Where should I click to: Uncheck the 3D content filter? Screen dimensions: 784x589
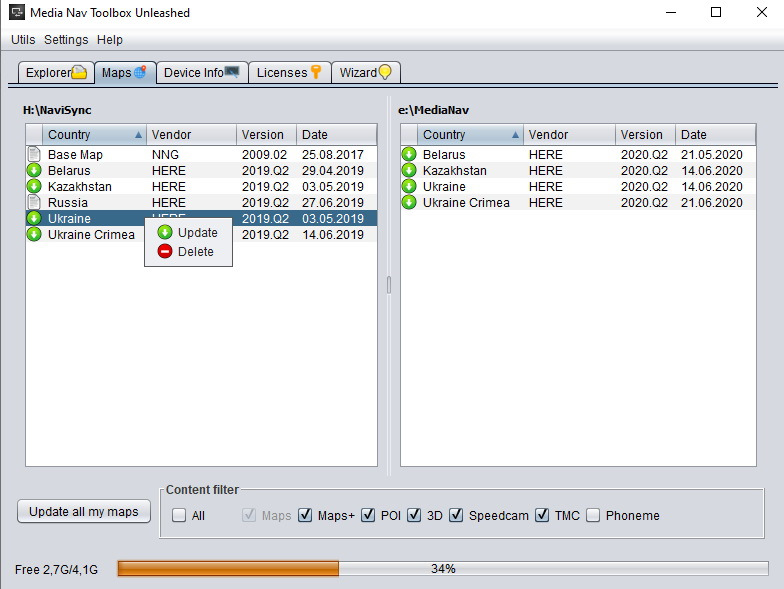pos(414,515)
